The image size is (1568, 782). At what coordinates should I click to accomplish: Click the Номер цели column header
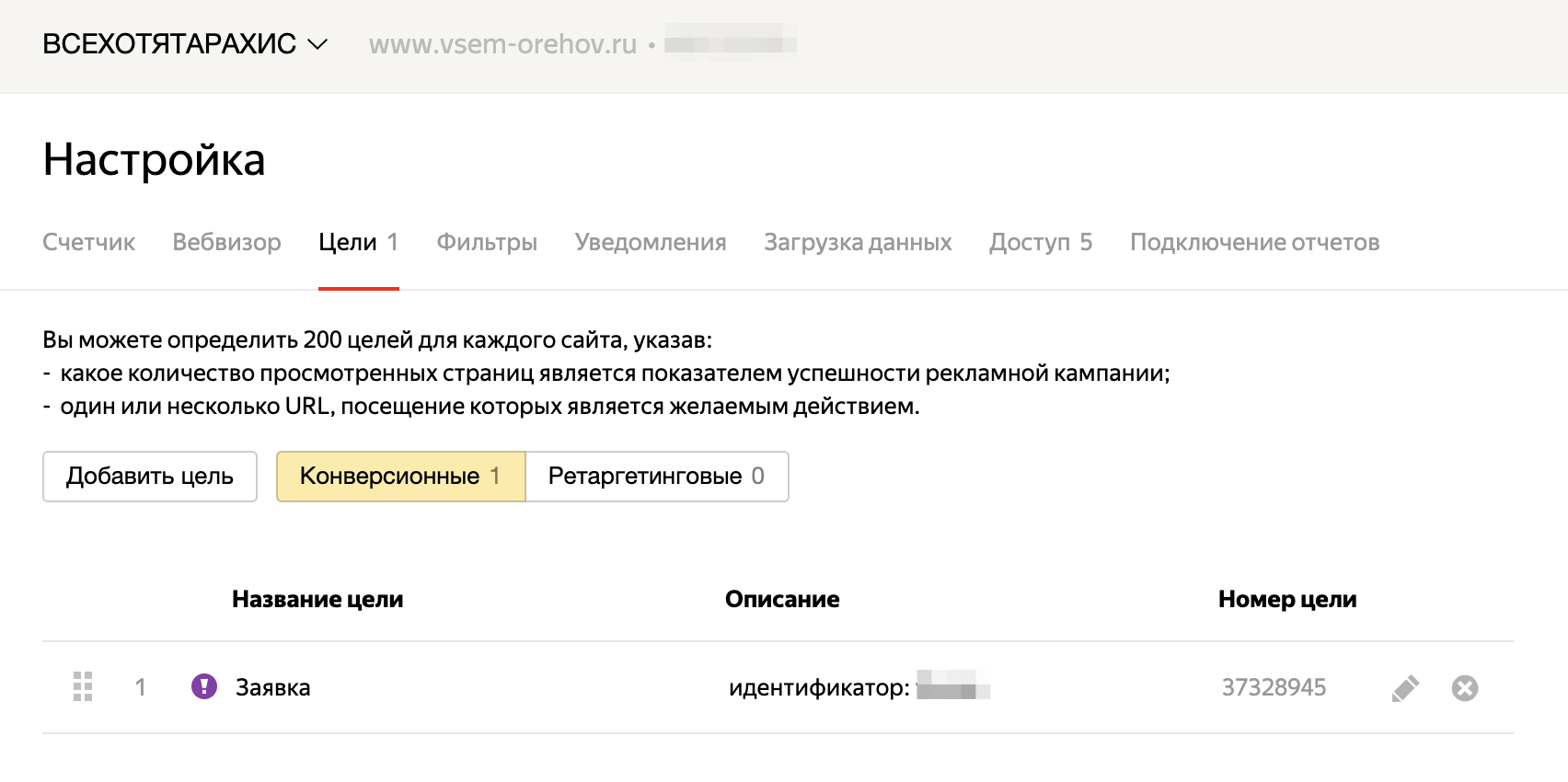[x=1287, y=600]
